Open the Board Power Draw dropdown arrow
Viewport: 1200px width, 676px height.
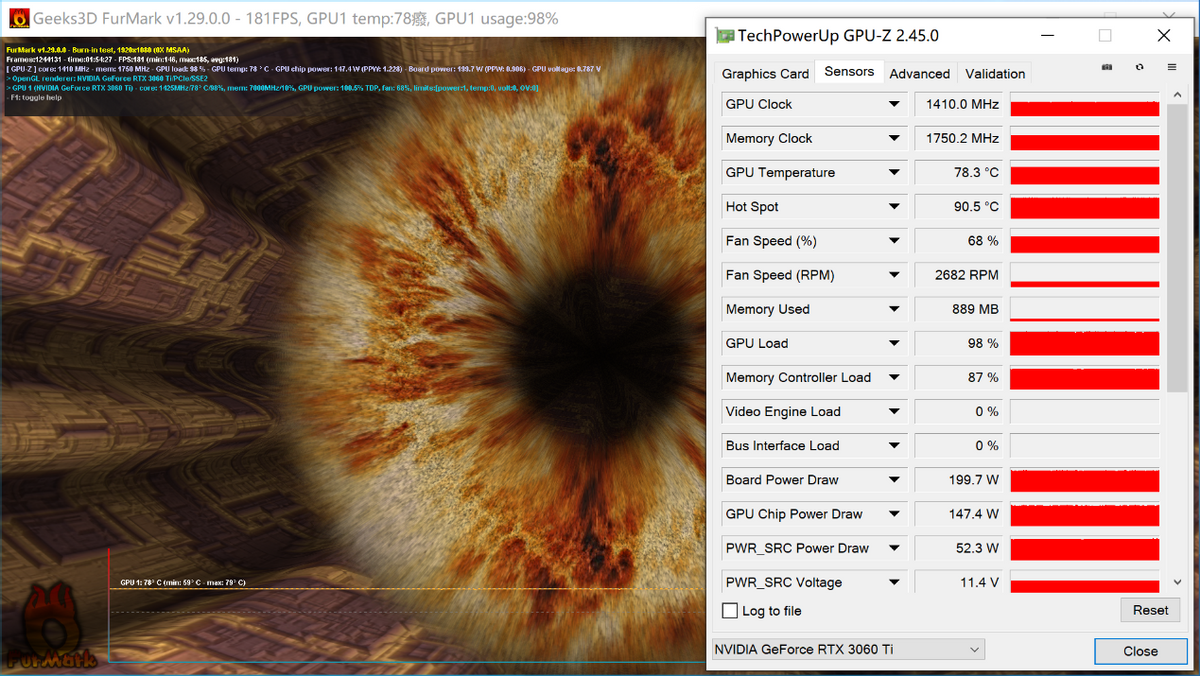tap(894, 480)
